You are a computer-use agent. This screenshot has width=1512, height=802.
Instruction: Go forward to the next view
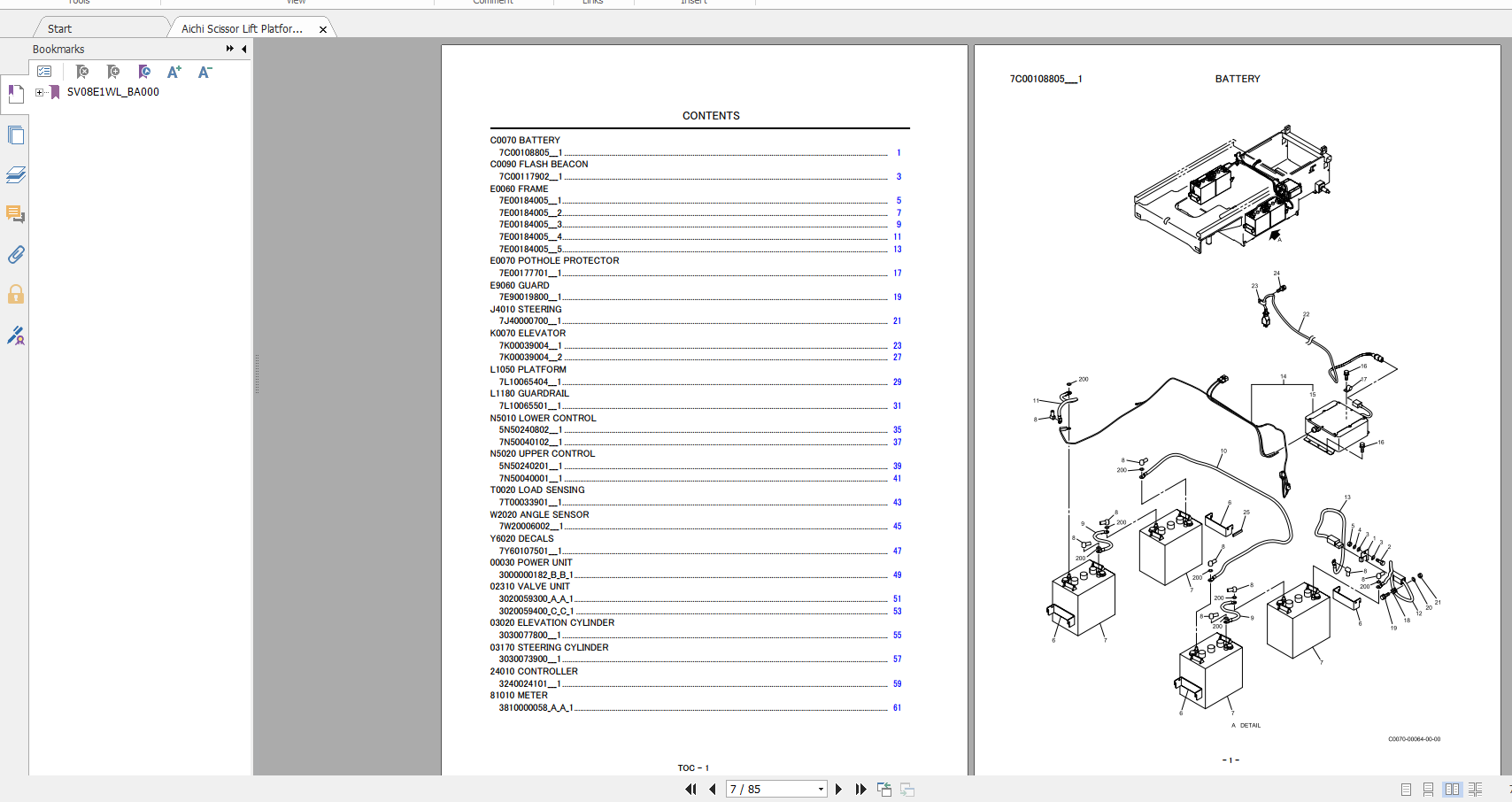click(907, 789)
